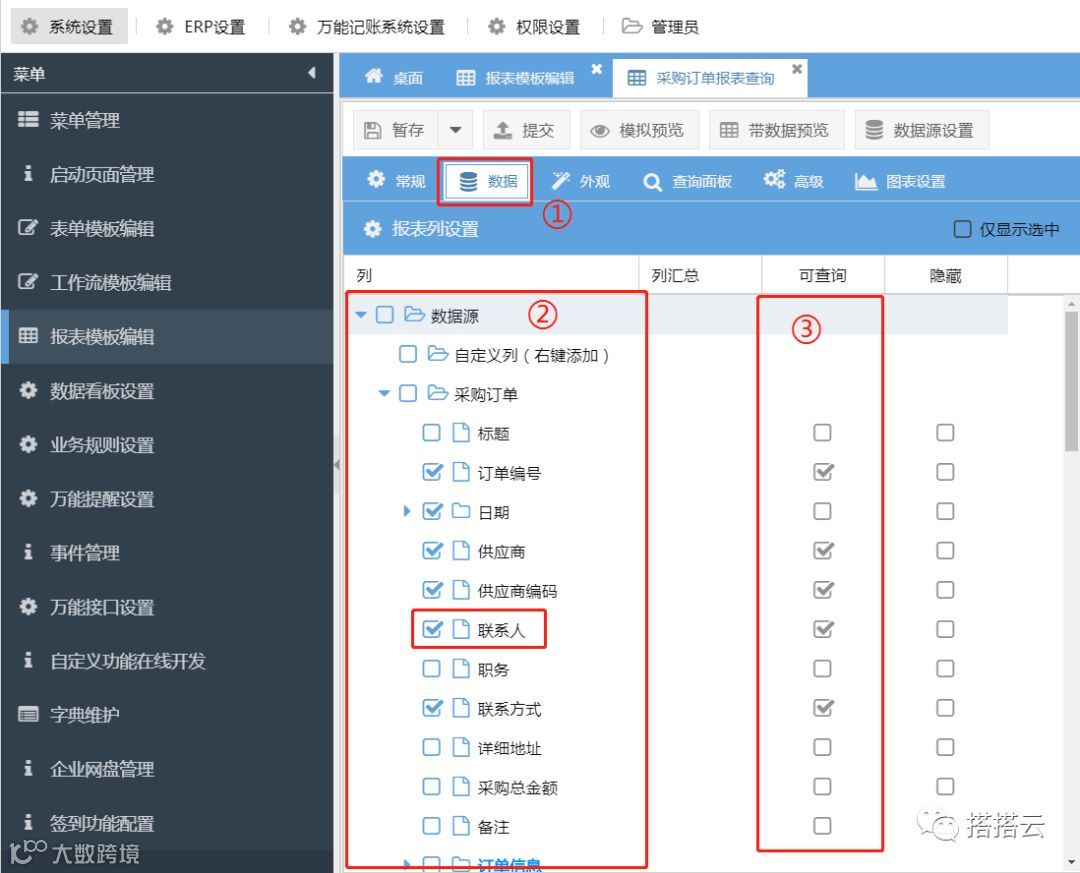
Task: Collapse the 数据源 tree node
Action: click(x=361, y=315)
